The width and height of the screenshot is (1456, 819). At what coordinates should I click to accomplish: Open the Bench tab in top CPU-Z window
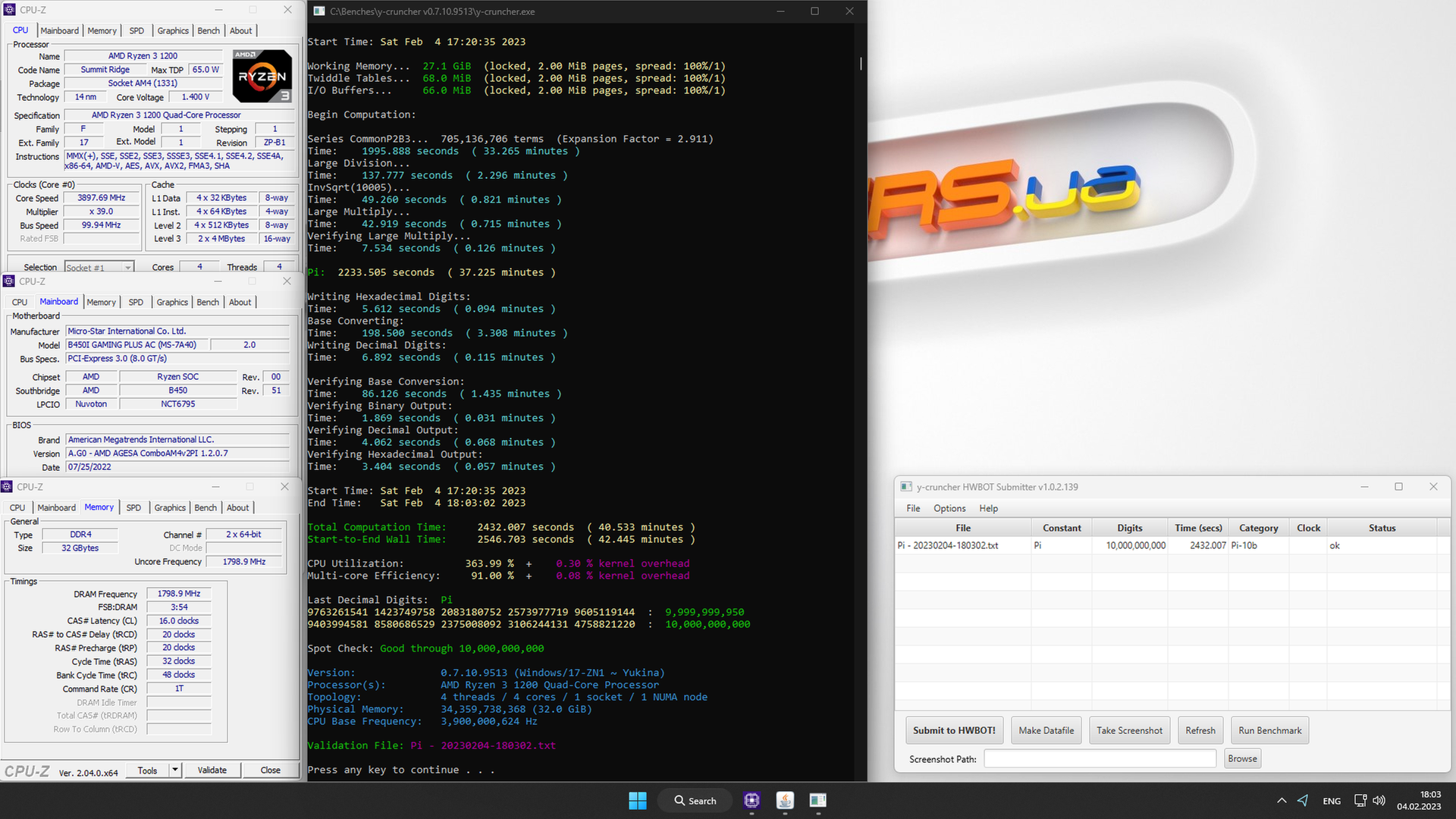[x=209, y=31]
